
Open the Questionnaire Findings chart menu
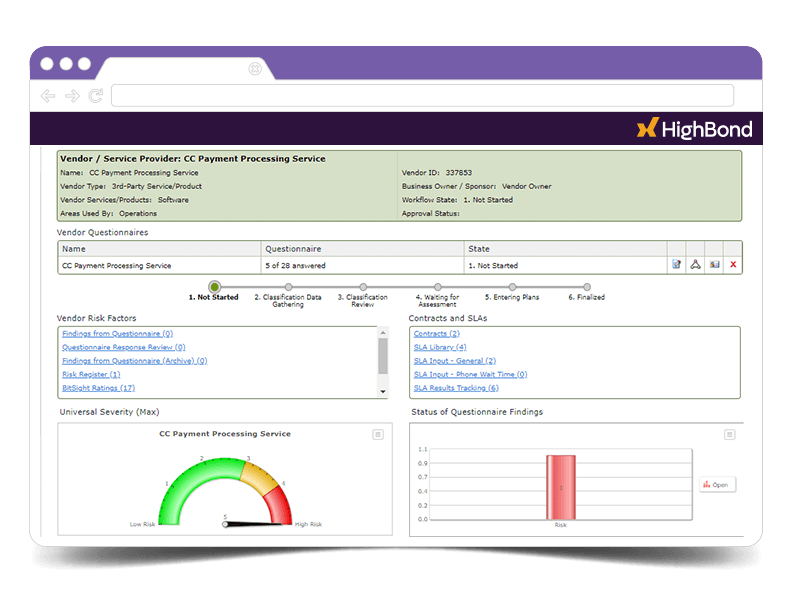point(730,435)
